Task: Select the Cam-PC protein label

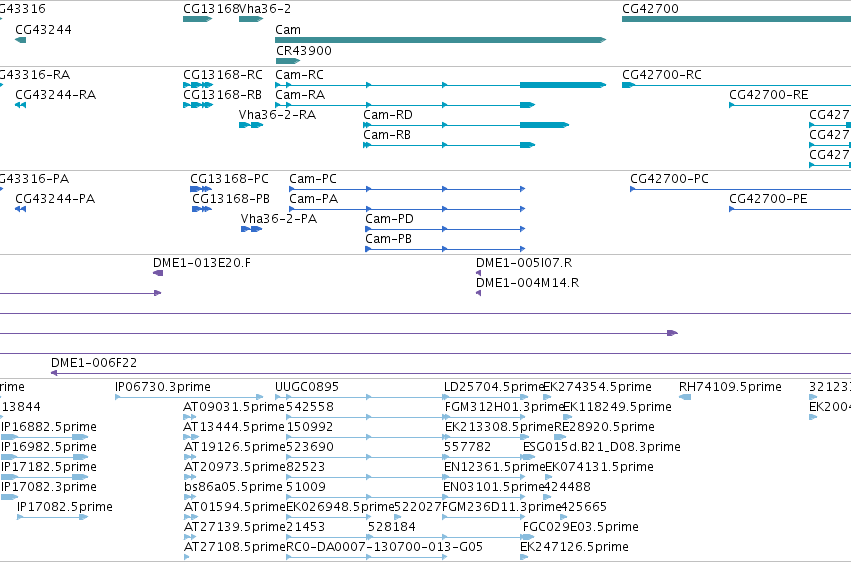Action: (313, 179)
